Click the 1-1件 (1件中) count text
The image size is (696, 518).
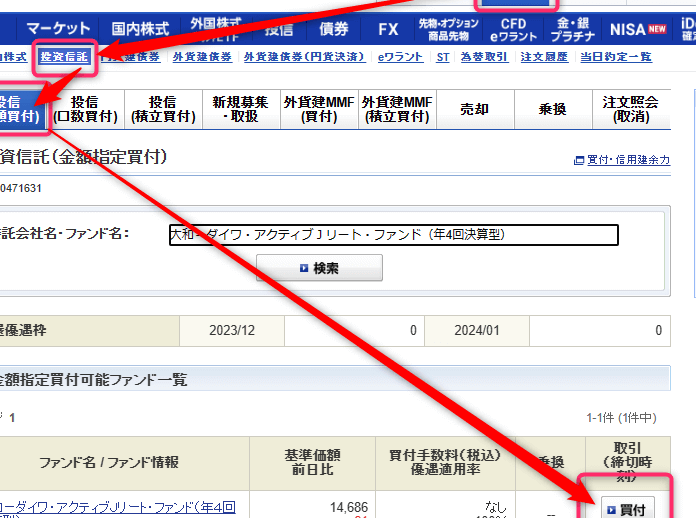coord(621,418)
